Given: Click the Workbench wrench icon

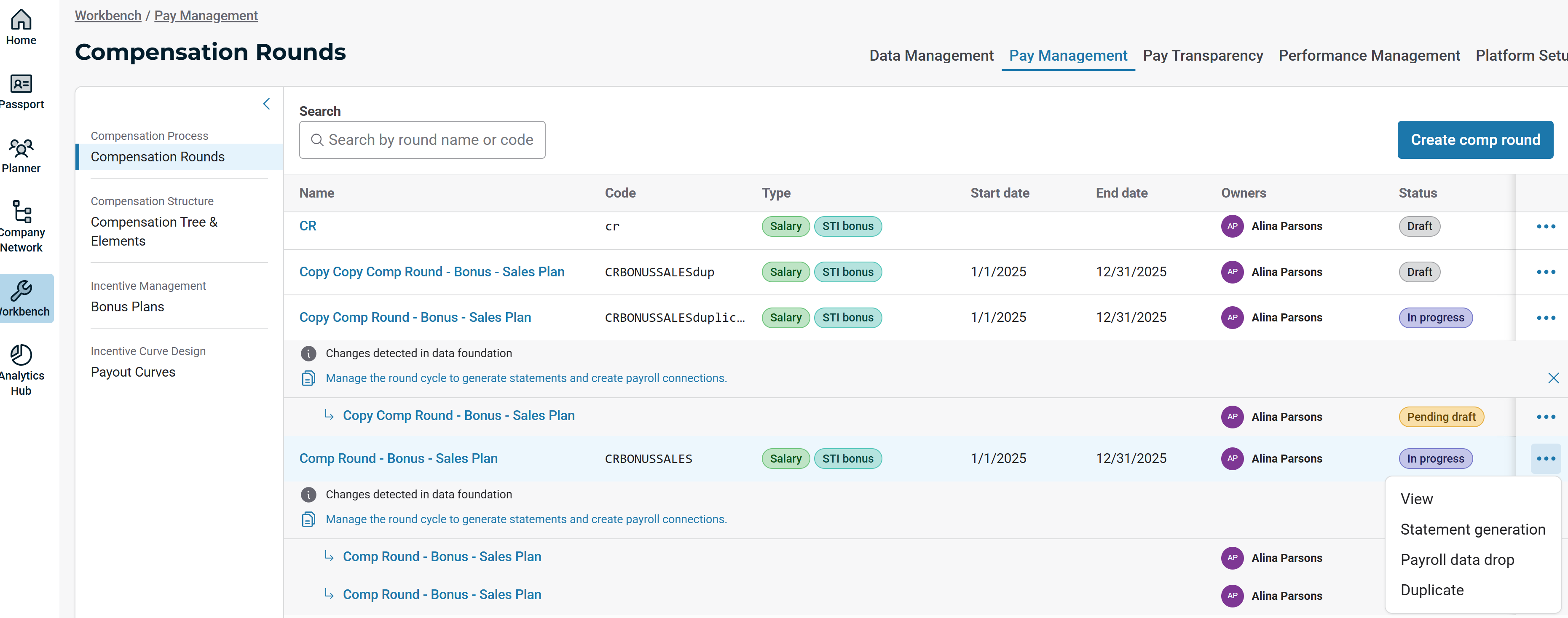Looking at the screenshot, I should click(21, 291).
